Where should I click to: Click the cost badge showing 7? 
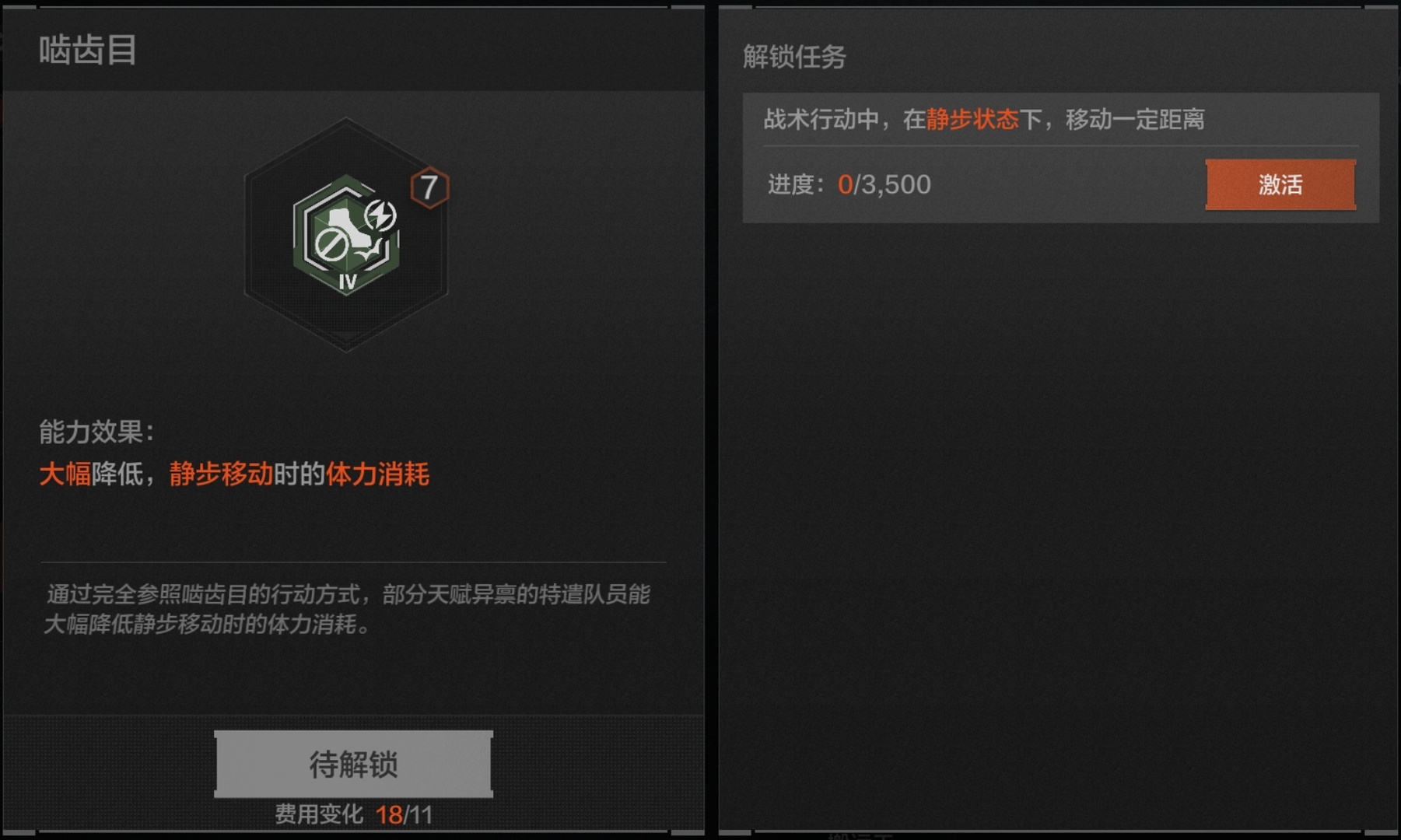[x=429, y=187]
